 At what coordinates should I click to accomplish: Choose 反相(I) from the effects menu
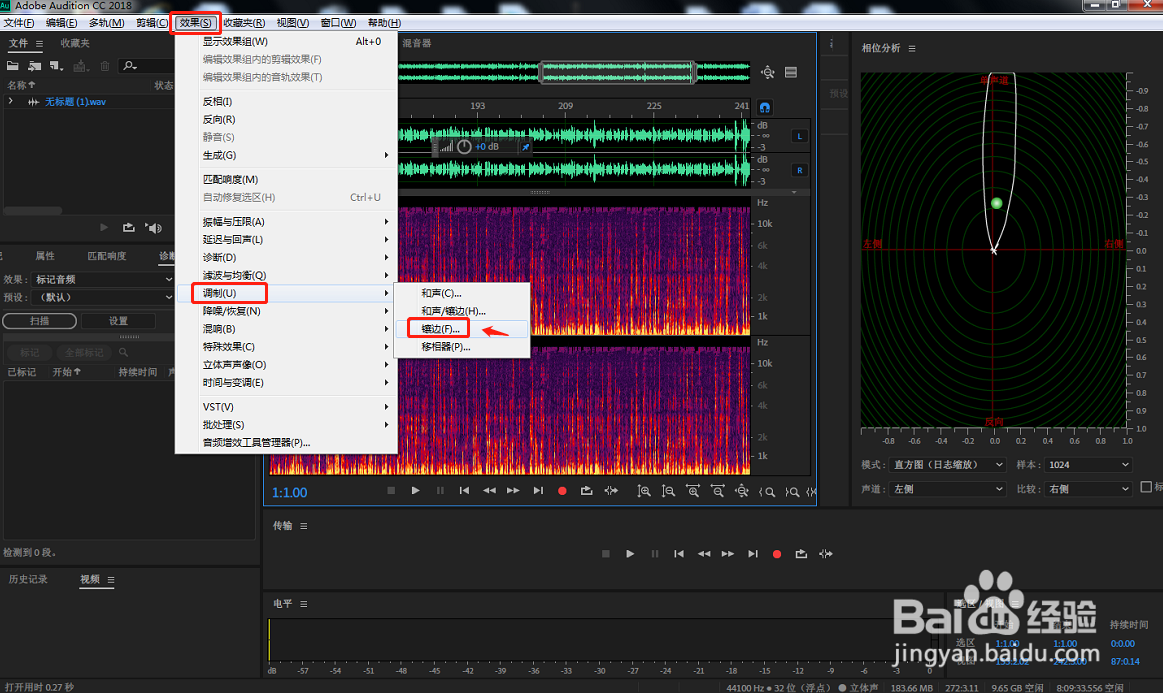286,101
